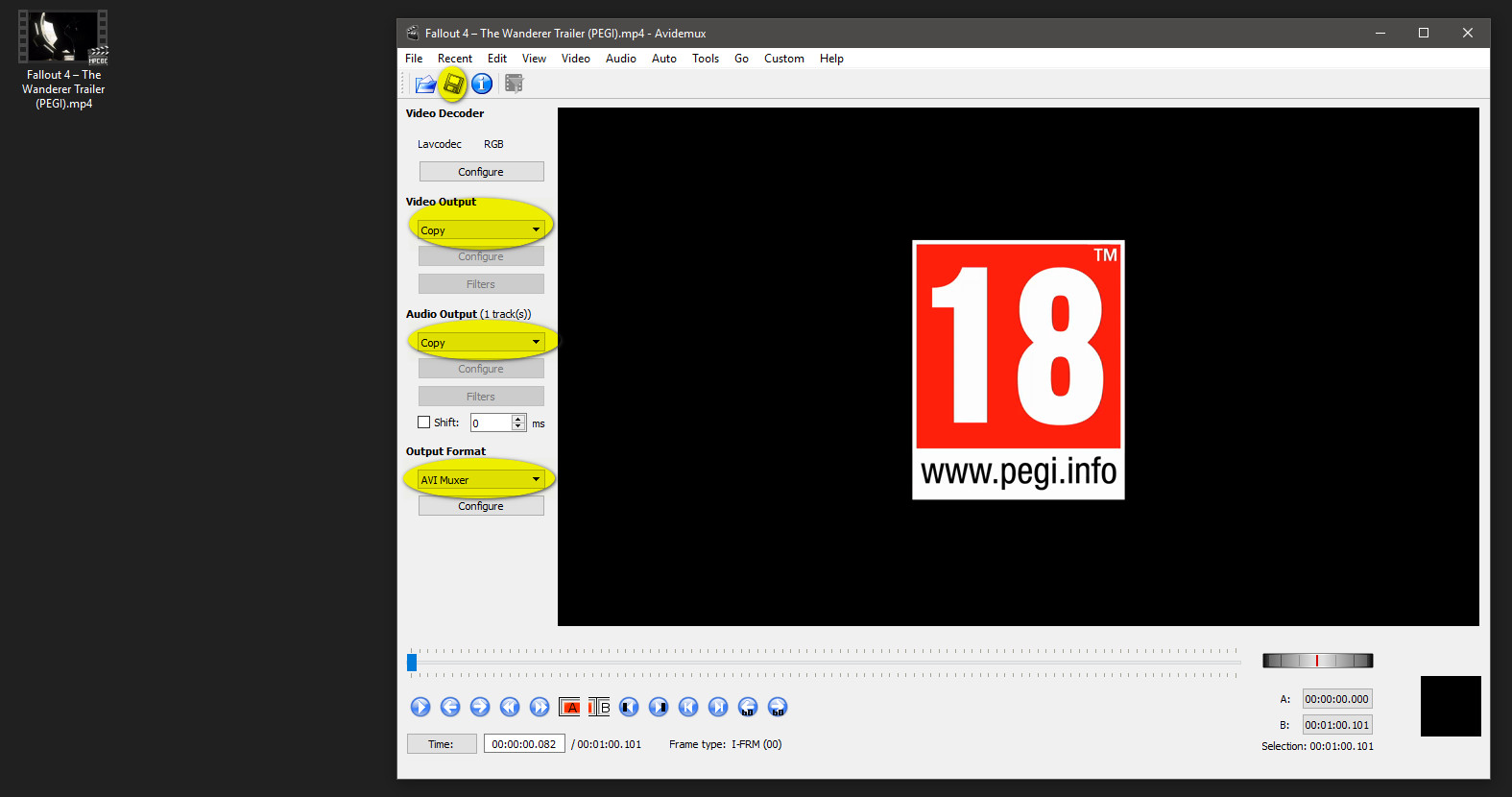Screen dimensions: 1512x797
Task: Click the blue timeline position slider handle
Action: (412, 663)
